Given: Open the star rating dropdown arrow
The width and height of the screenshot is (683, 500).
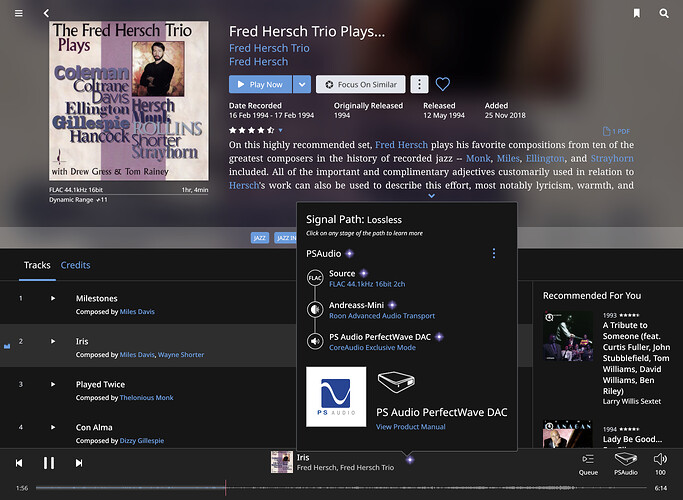Looking at the screenshot, I should pyautogui.click(x=281, y=130).
